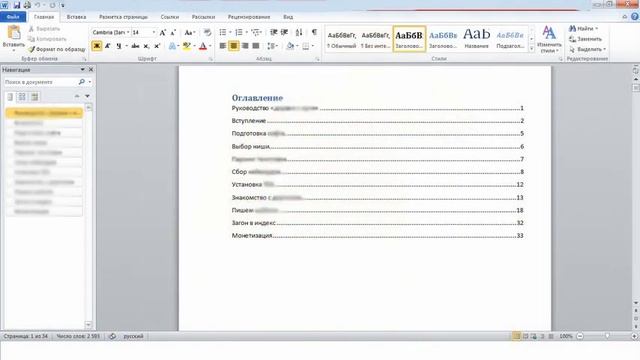Apply strikethrough formatting

pyautogui.click(x=136, y=46)
